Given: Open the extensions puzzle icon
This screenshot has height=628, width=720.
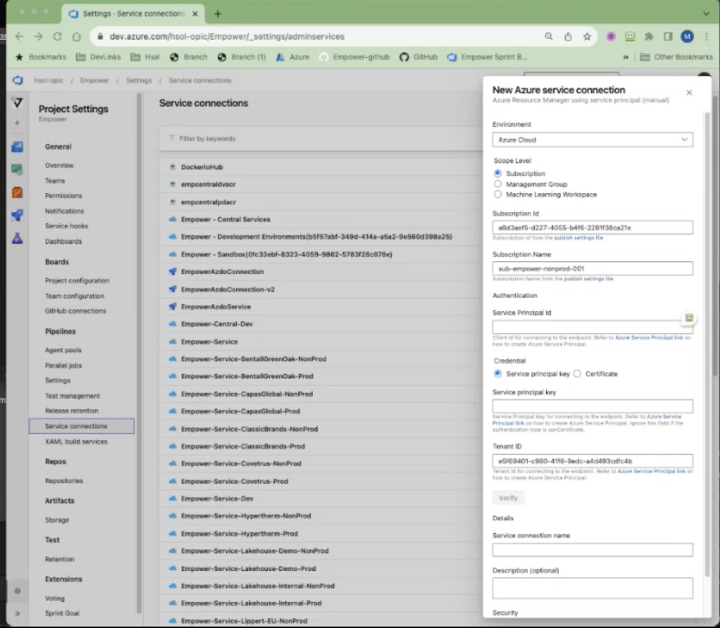Looking at the screenshot, I should pos(649,36).
